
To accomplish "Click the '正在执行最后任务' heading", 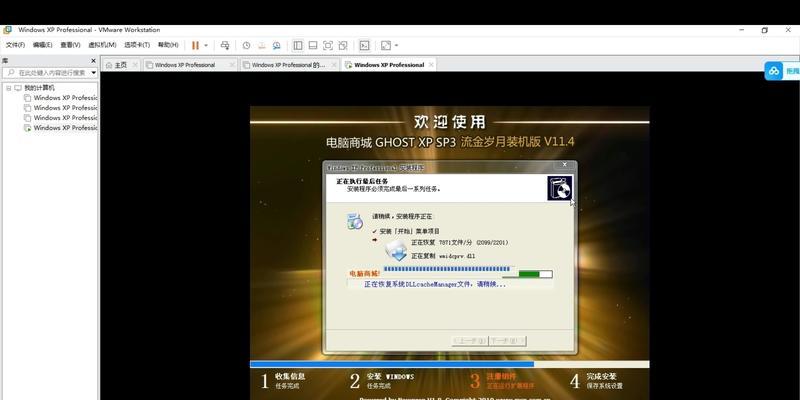I will pos(362,181).
